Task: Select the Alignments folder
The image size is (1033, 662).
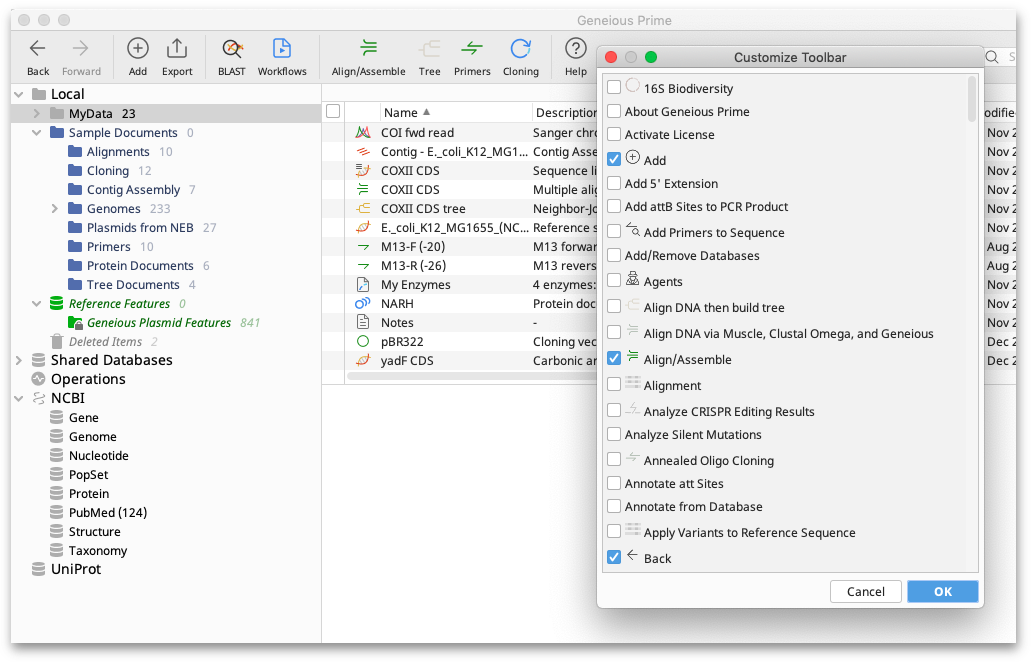Action: pos(118,152)
